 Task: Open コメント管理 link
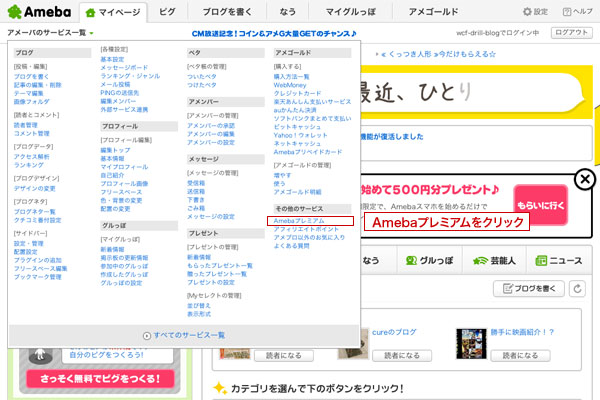tap(32, 134)
